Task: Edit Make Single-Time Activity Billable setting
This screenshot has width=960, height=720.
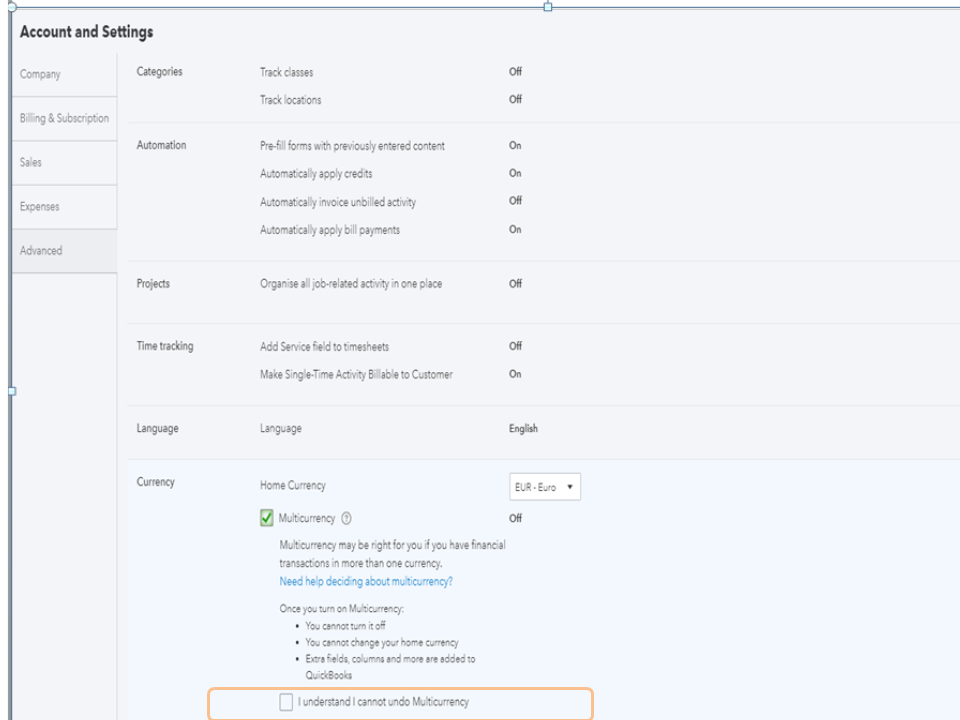Action: click(356, 375)
